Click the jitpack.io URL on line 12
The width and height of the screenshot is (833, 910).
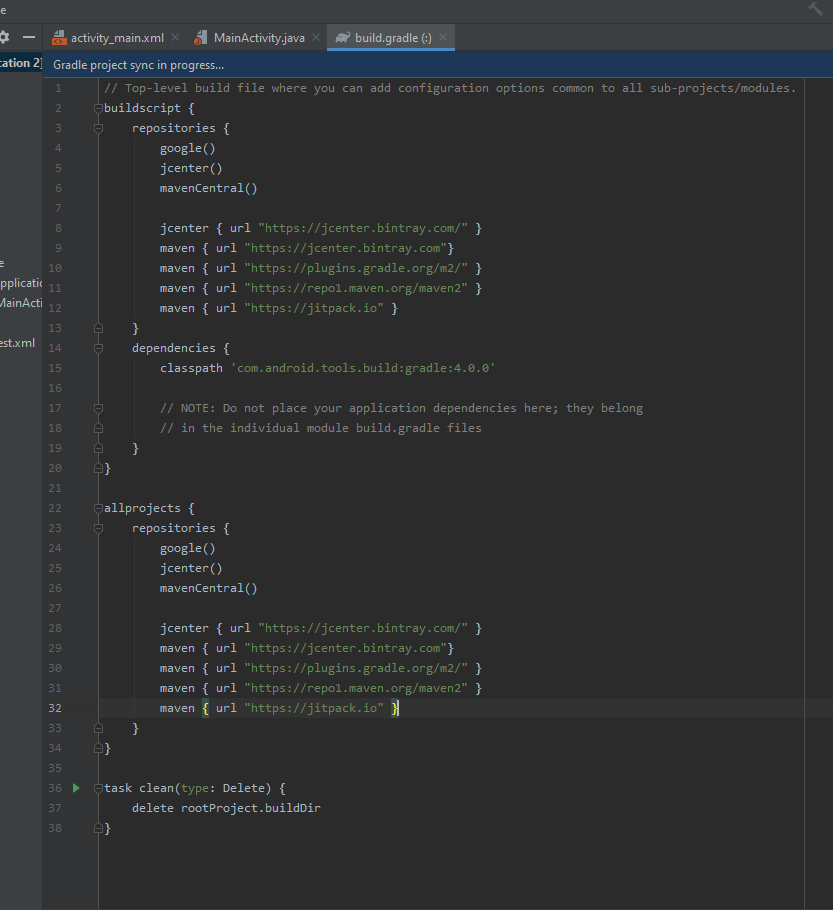pyautogui.click(x=314, y=308)
